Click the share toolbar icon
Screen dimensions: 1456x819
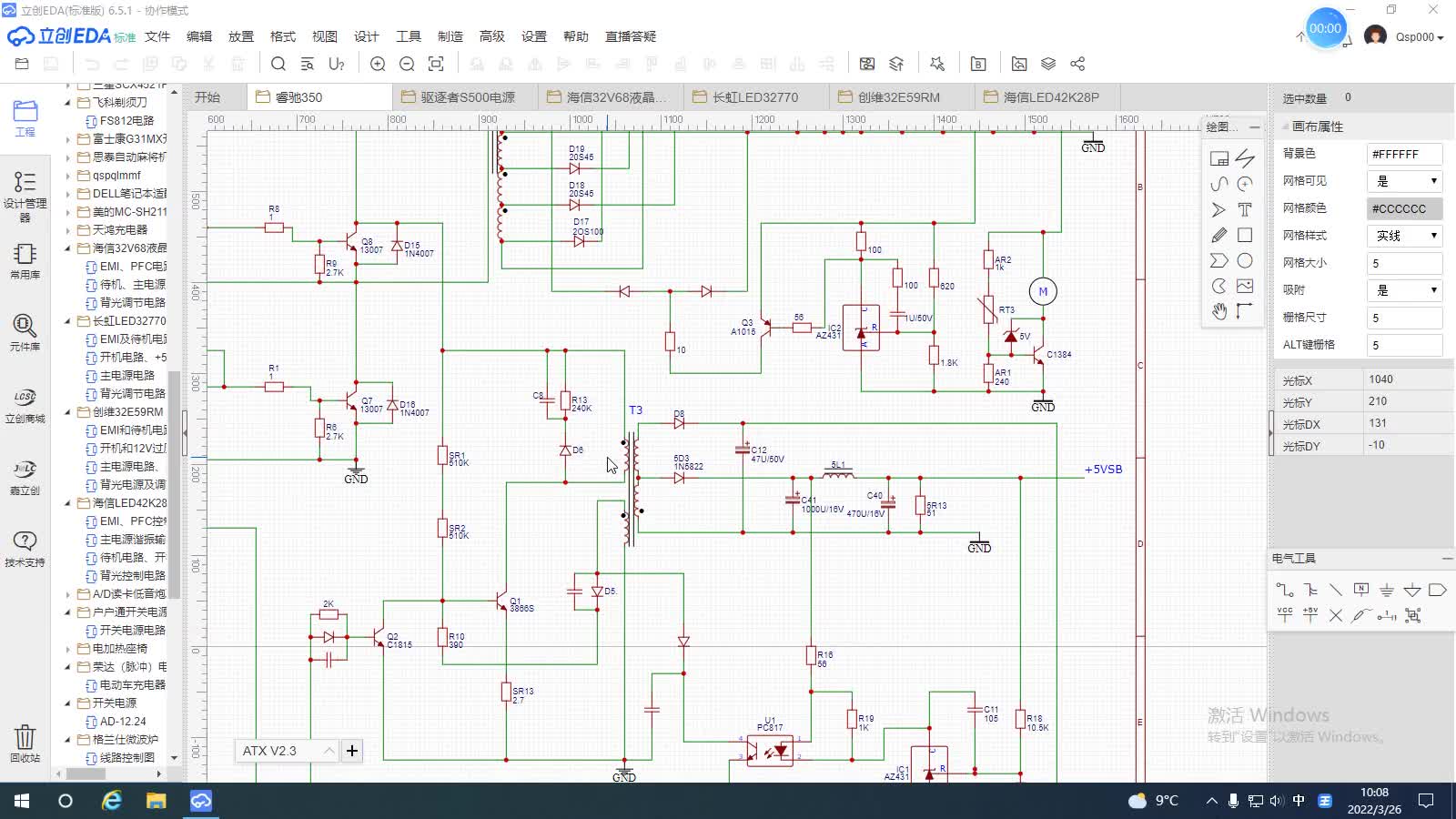click(x=1077, y=64)
